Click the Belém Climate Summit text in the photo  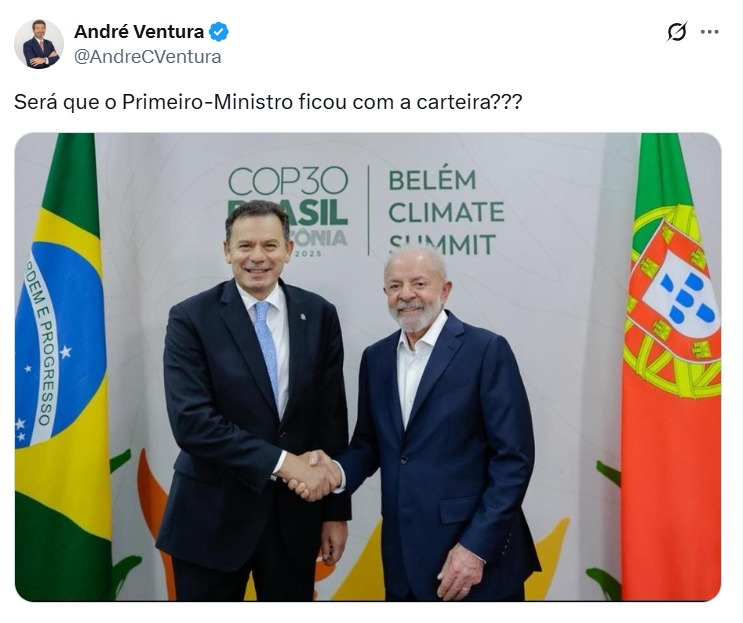point(446,212)
